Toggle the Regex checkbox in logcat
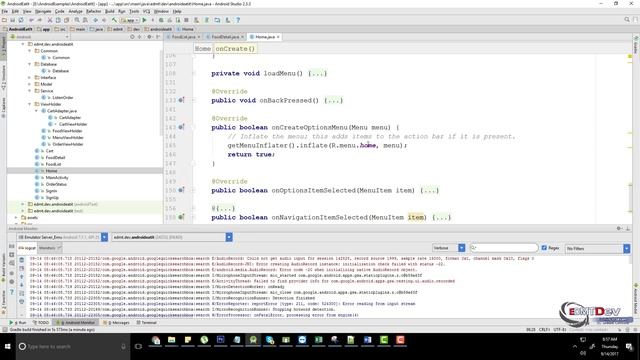The image size is (640, 360). (x=544, y=248)
